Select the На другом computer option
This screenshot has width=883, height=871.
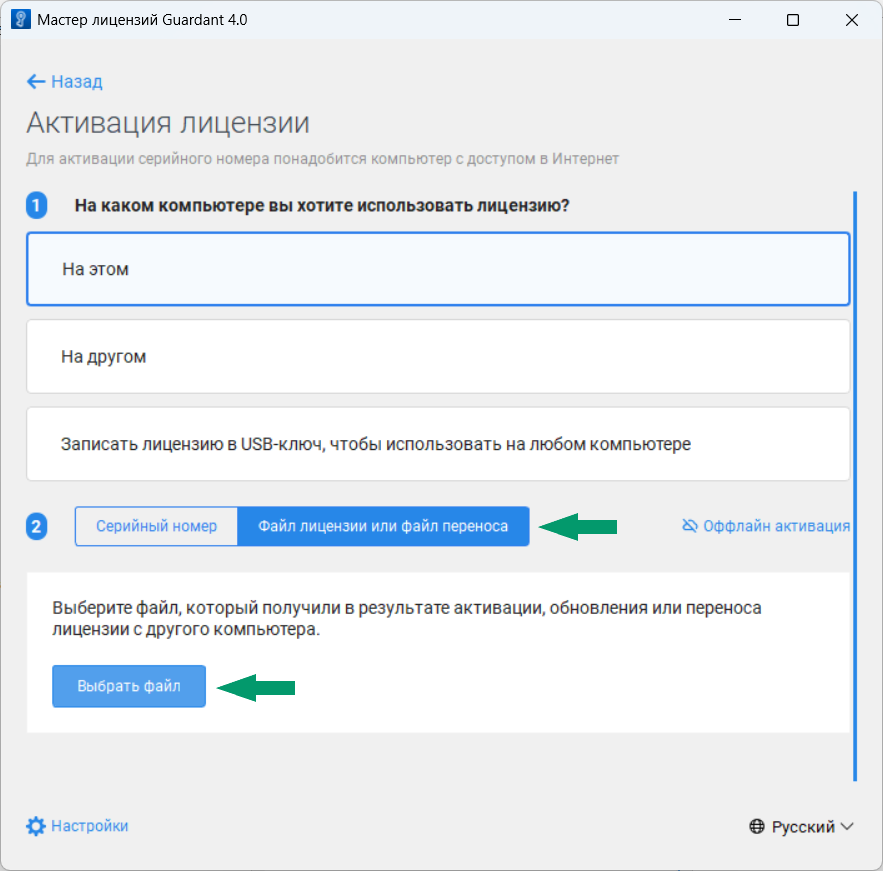[438, 356]
